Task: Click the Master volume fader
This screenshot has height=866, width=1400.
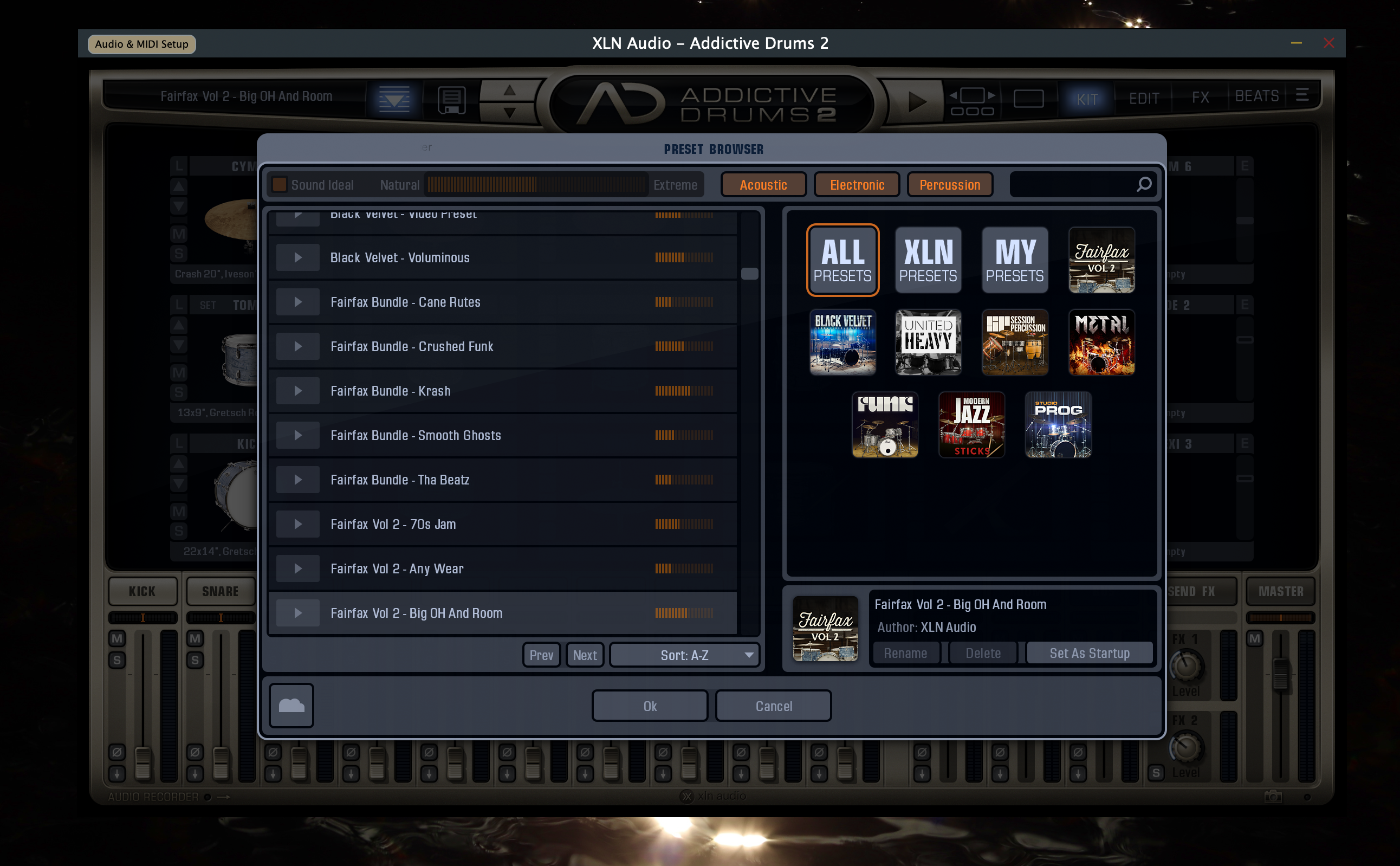Action: pyautogui.click(x=1281, y=674)
